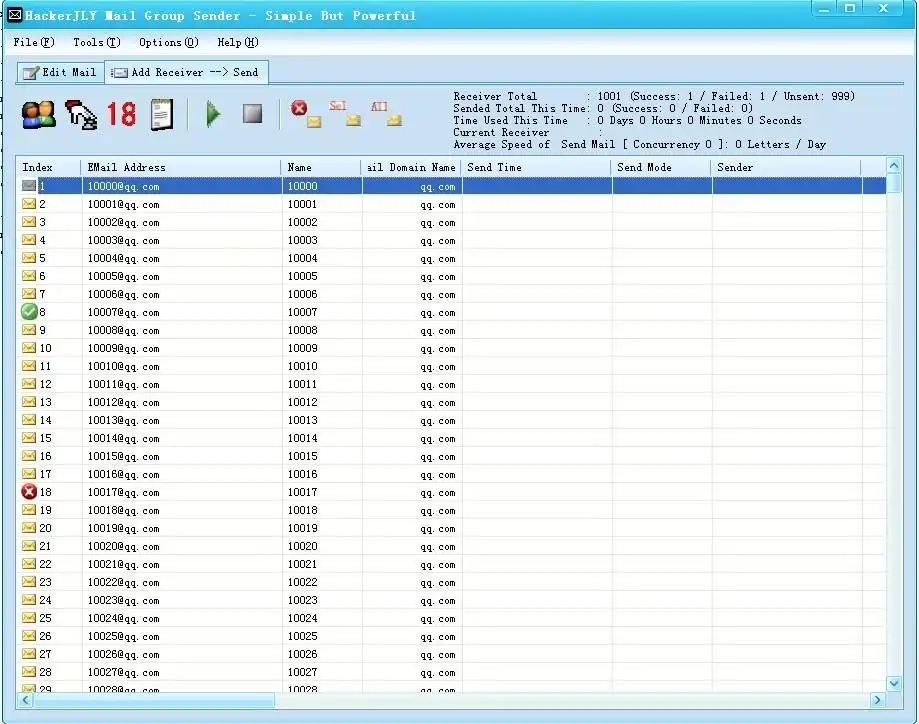Screen dimensions: 919x724
Task: Select address 10007@qq.com
Action: click(124, 312)
